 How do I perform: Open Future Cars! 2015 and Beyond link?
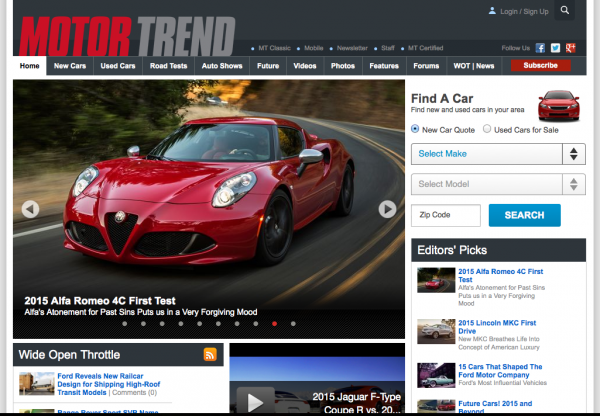pyautogui.click(x=495, y=407)
